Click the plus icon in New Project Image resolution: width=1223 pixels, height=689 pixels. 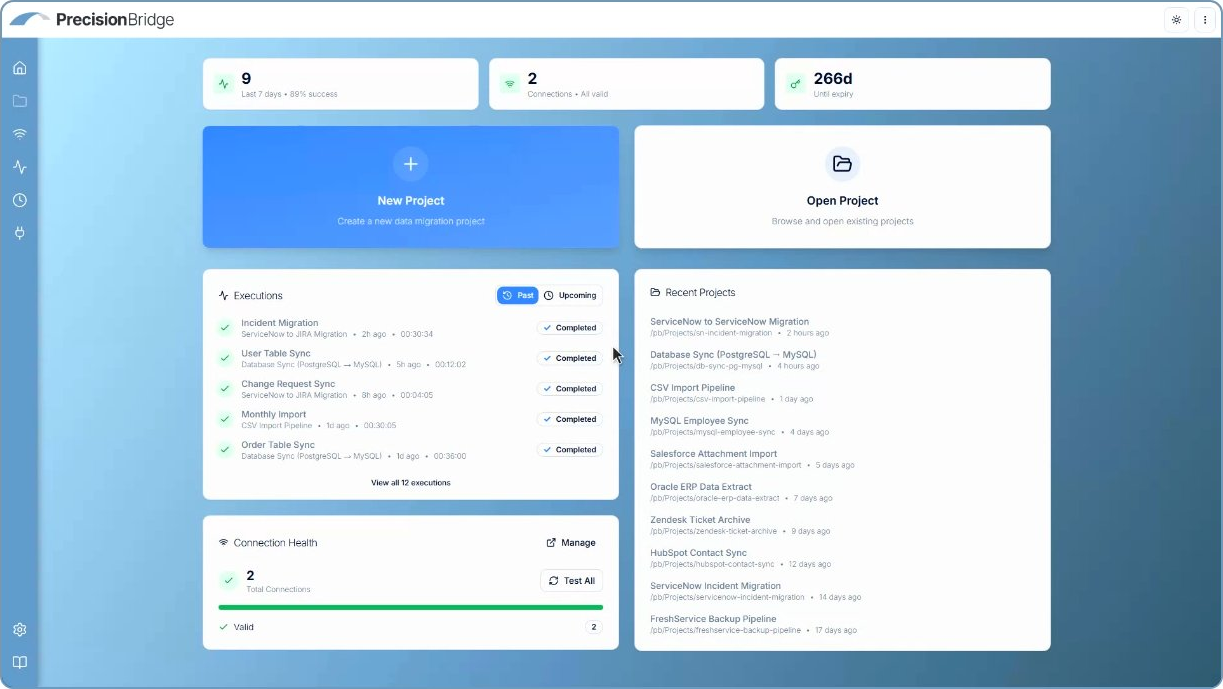pyautogui.click(x=410, y=164)
